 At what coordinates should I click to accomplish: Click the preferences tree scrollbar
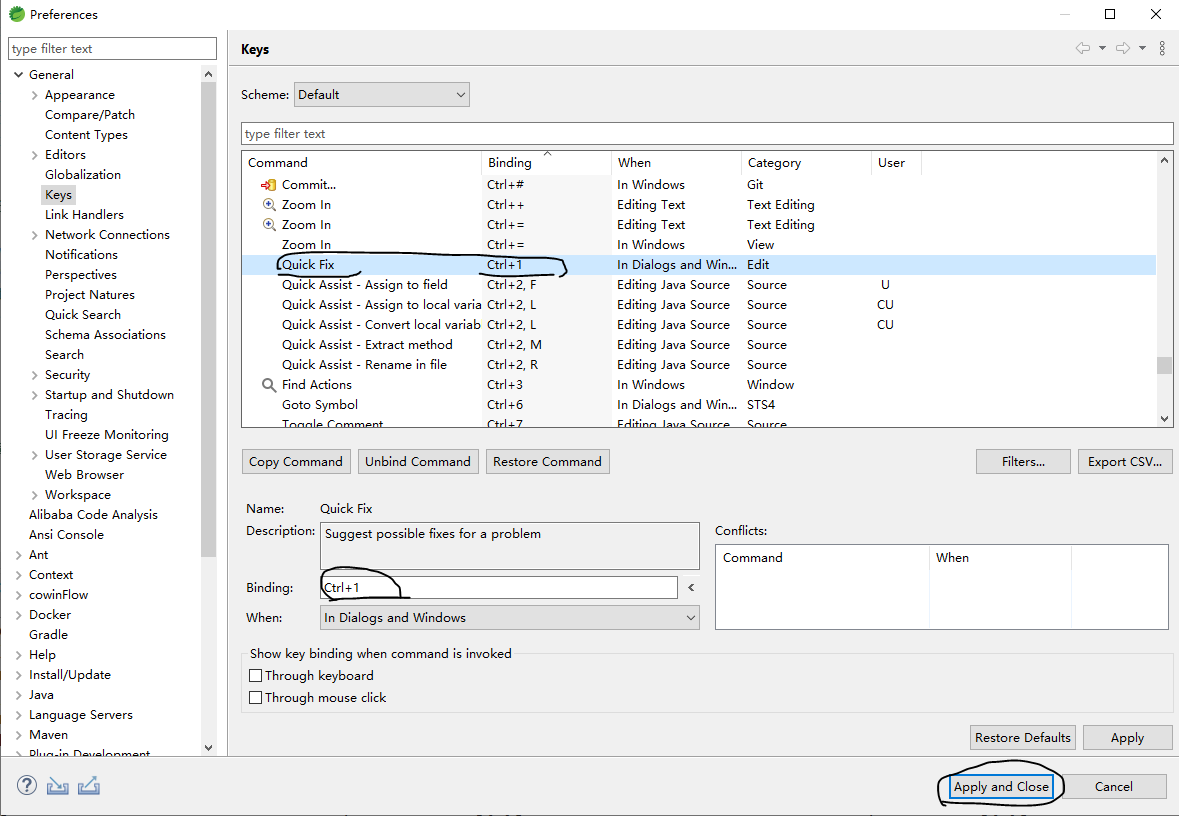(x=208, y=320)
